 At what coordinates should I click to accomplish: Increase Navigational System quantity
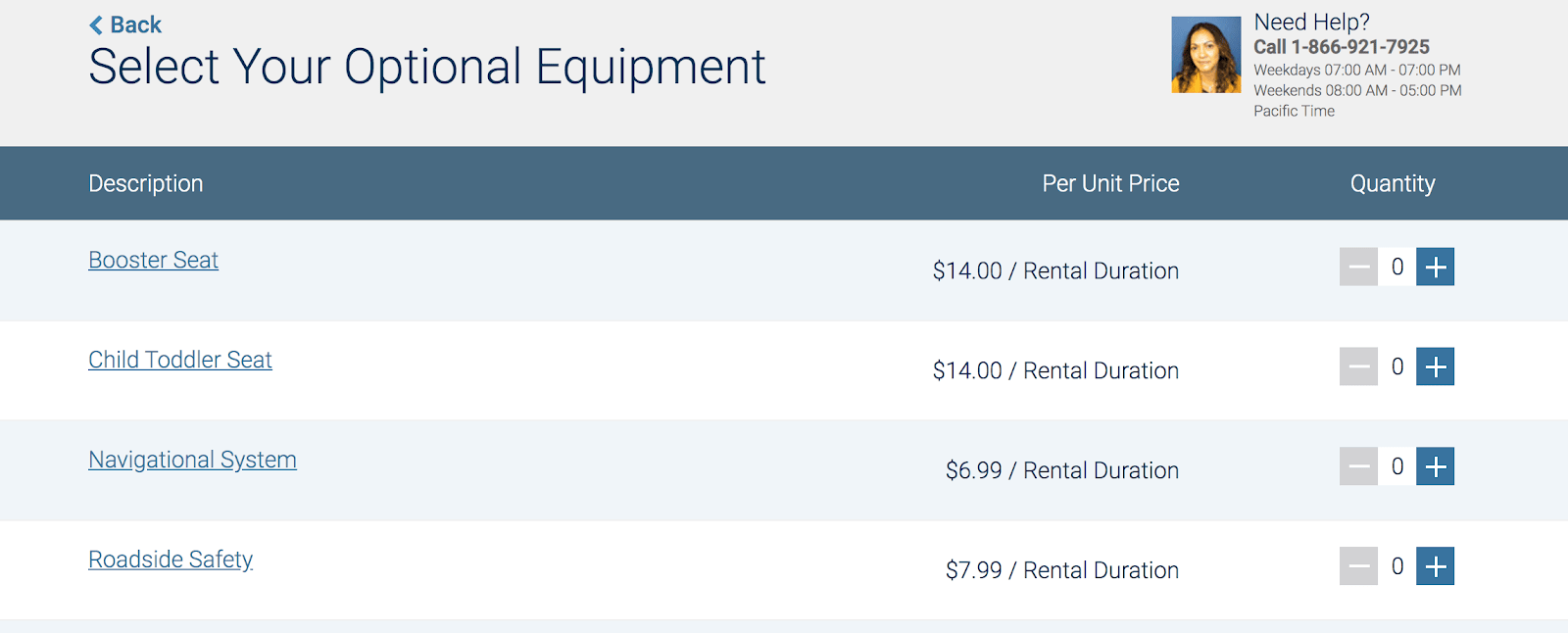click(1434, 466)
